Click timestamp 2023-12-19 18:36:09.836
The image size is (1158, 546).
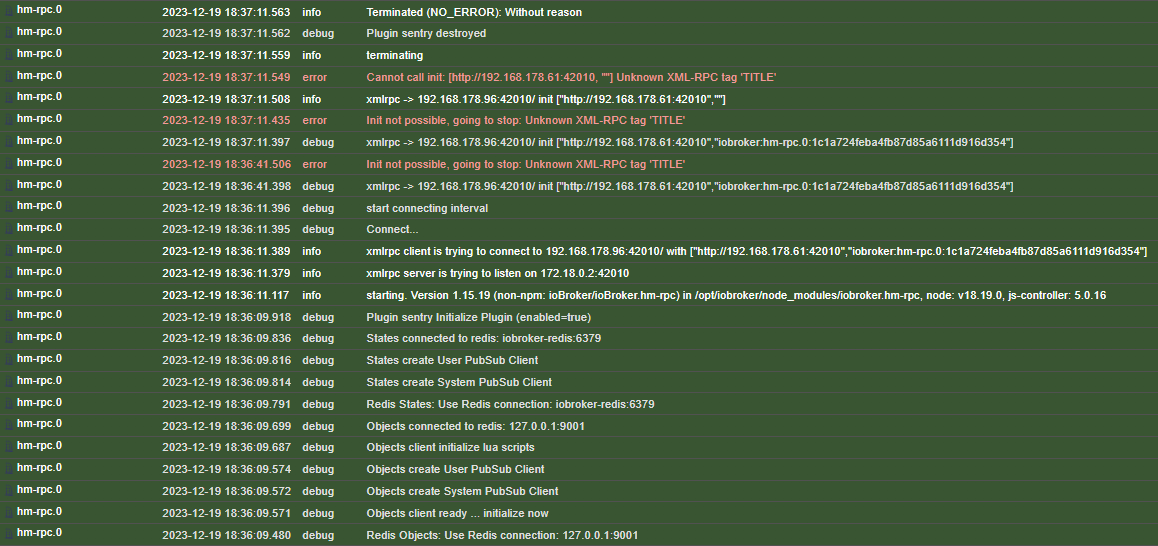[x=226, y=338]
